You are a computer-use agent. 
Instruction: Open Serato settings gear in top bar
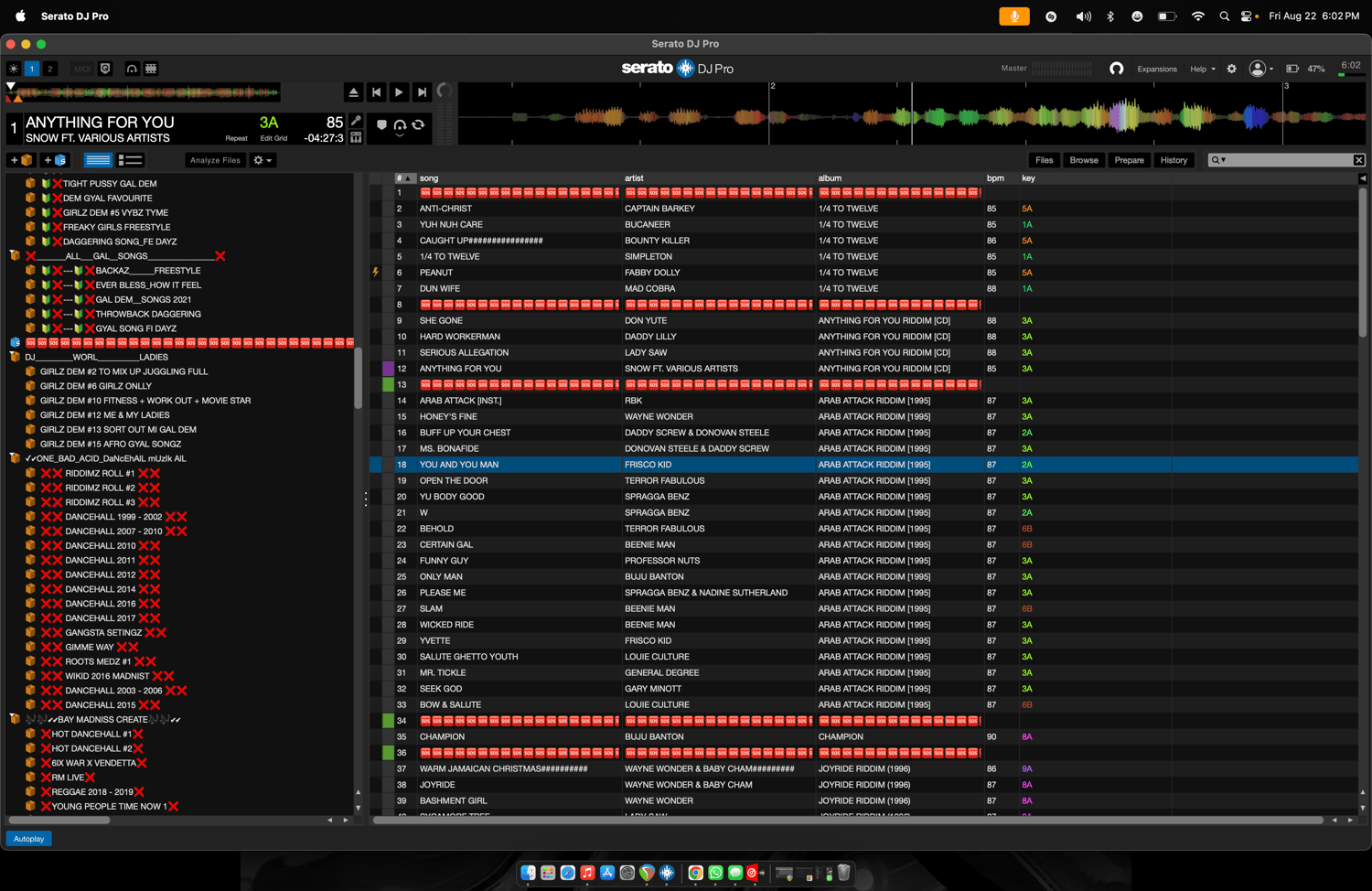coord(1231,69)
